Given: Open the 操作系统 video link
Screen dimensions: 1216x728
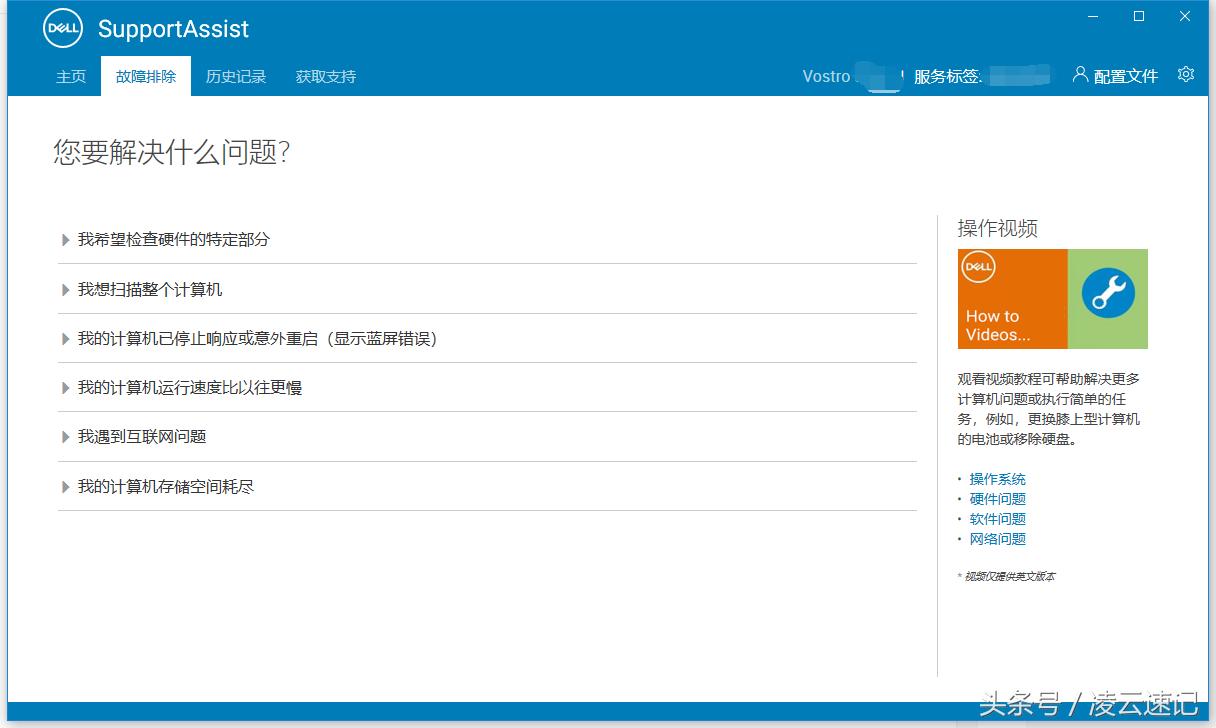Looking at the screenshot, I should [x=996, y=478].
